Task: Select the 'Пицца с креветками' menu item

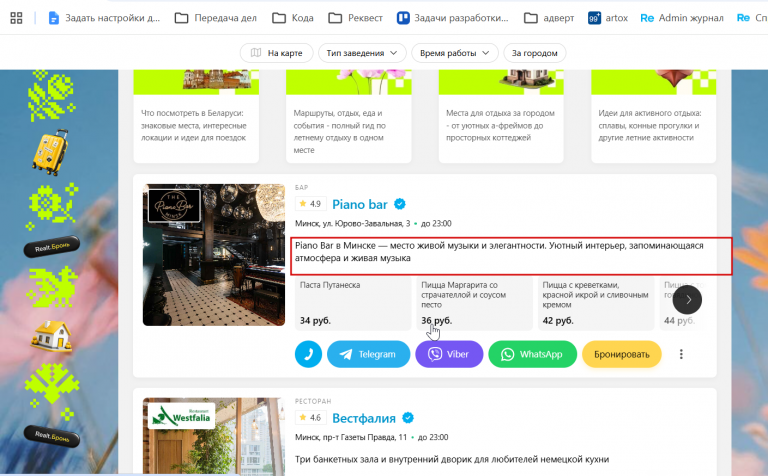Action: pos(596,303)
